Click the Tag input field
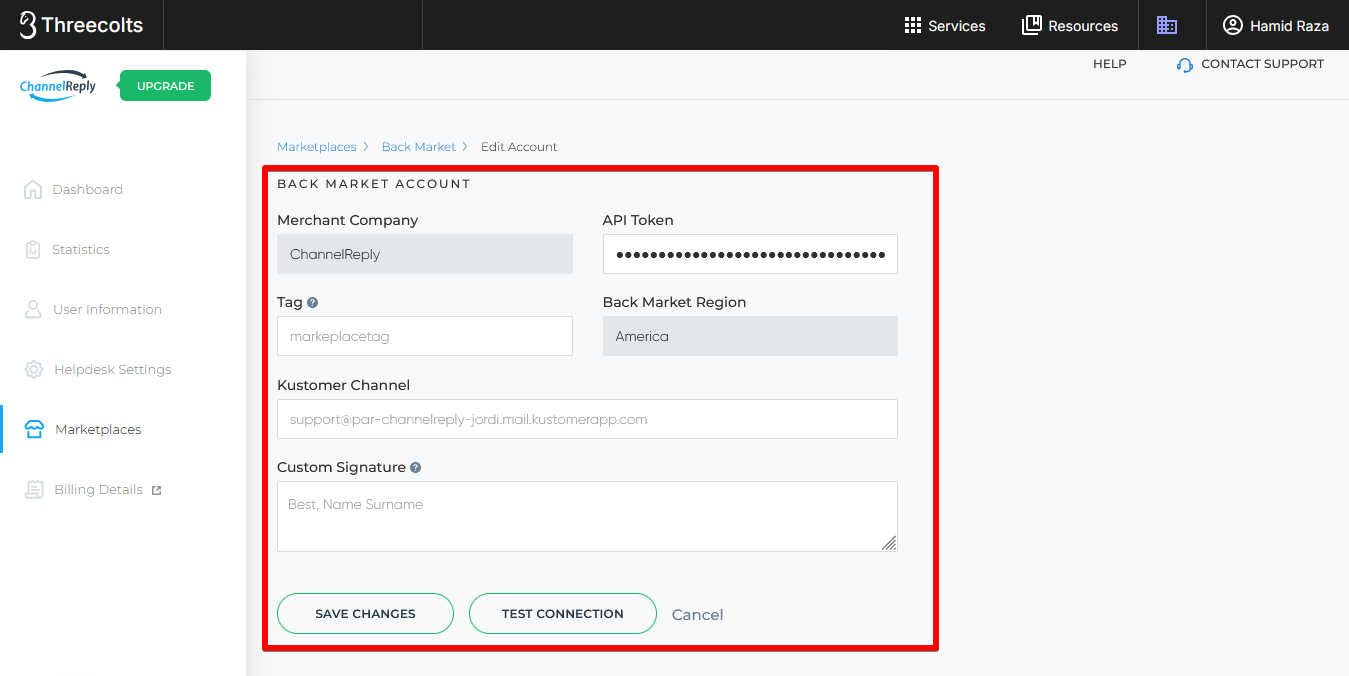Image resolution: width=1349 pixels, height=676 pixels. tap(425, 336)
